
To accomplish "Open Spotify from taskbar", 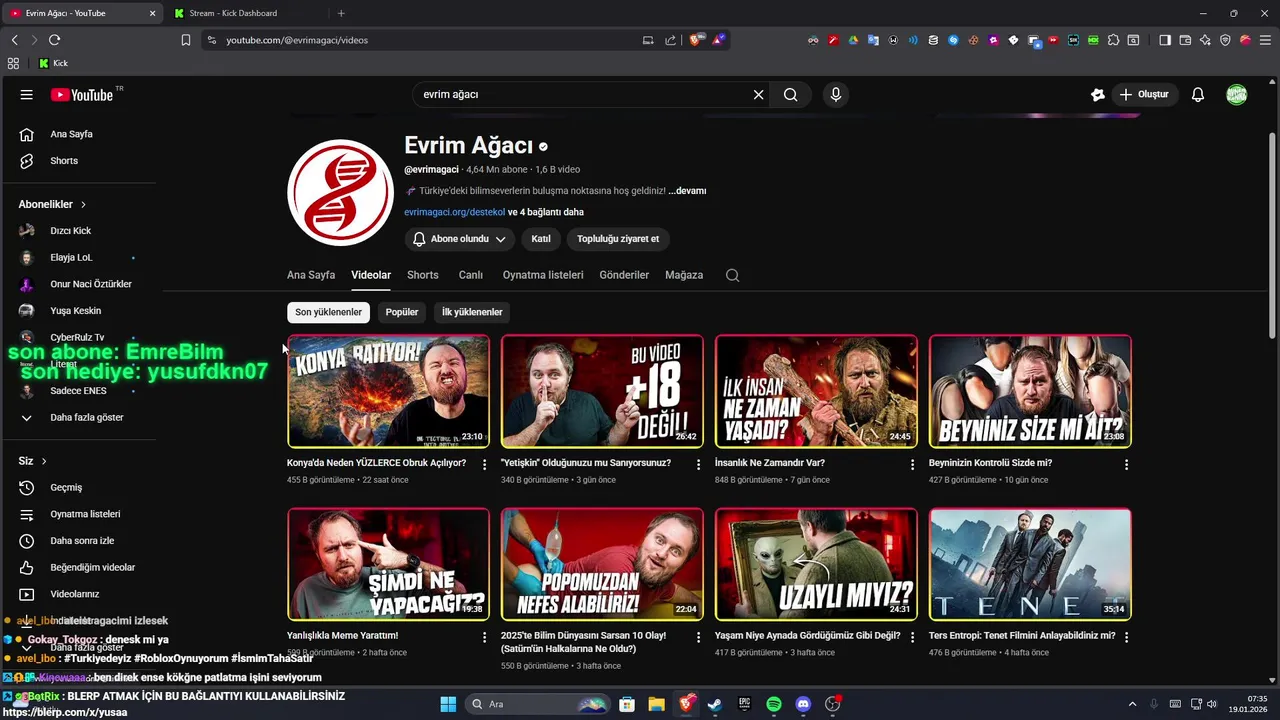I will [x=774, y=704].
